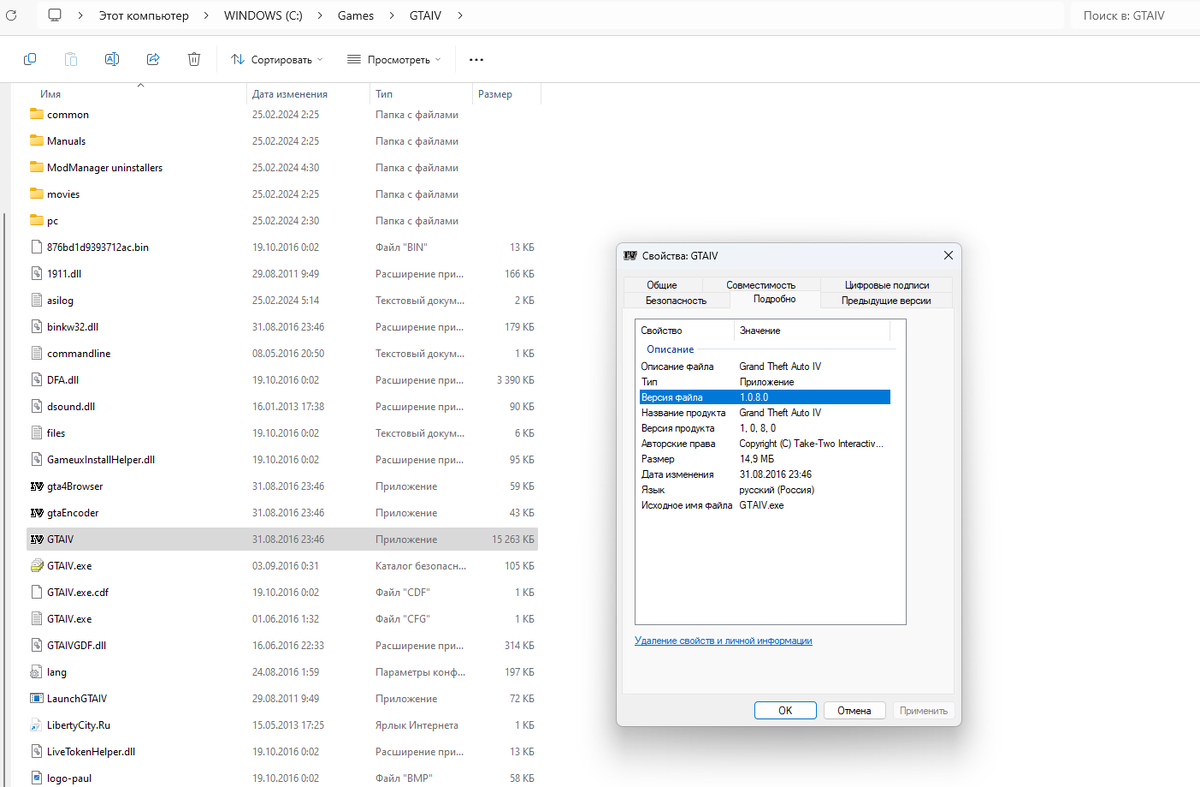Select the Авторские права property row
The width and height of the screenshot is (1200, 787).
[764, 443]
